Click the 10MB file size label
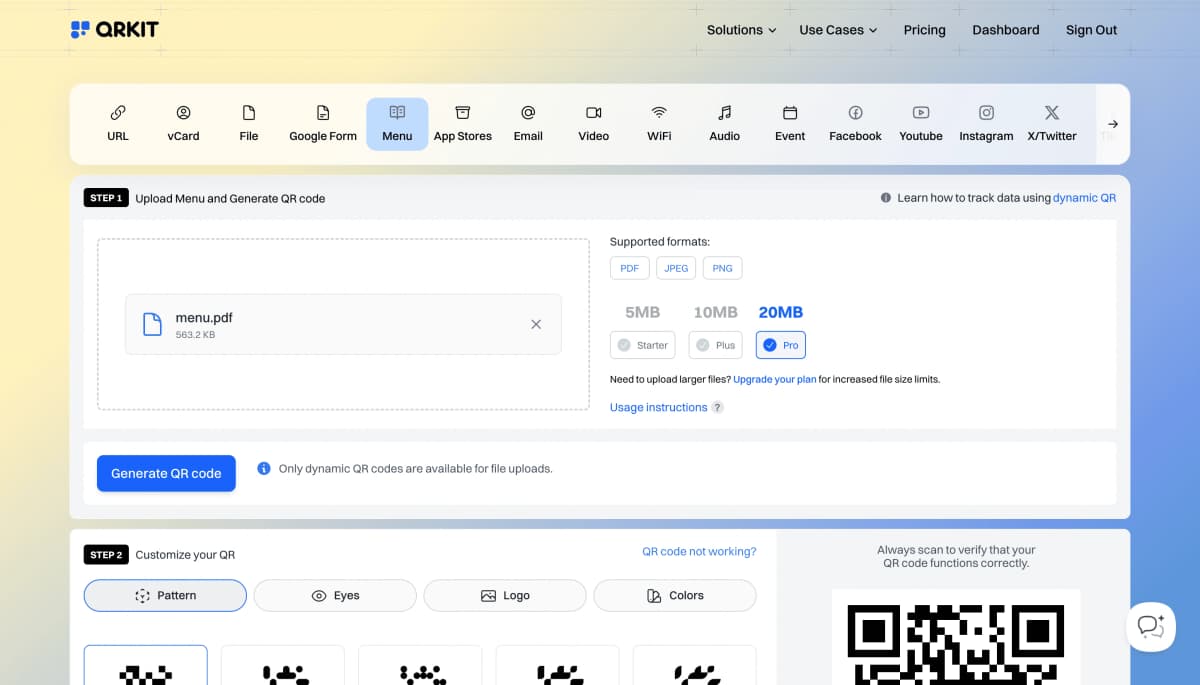 pyautogui.click(x=715, y=312)
